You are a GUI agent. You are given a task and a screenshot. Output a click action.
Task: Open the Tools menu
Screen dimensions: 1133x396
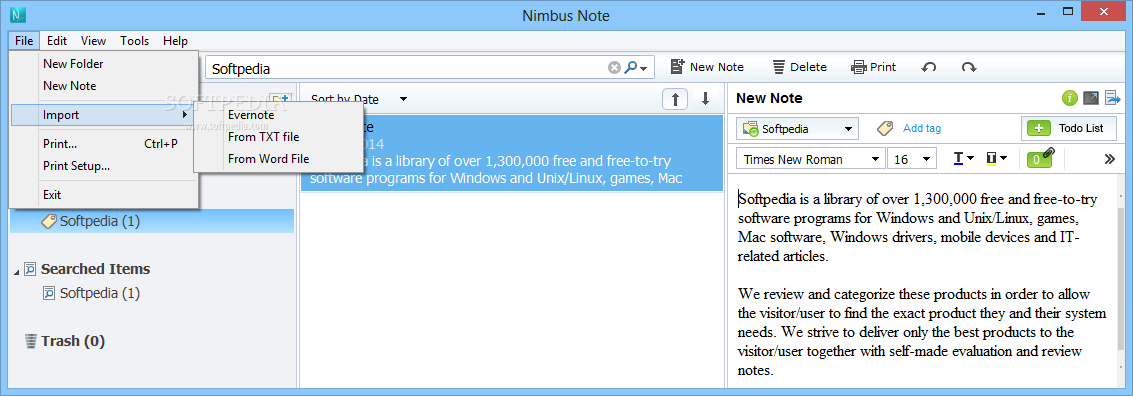(x=134, y=41)
